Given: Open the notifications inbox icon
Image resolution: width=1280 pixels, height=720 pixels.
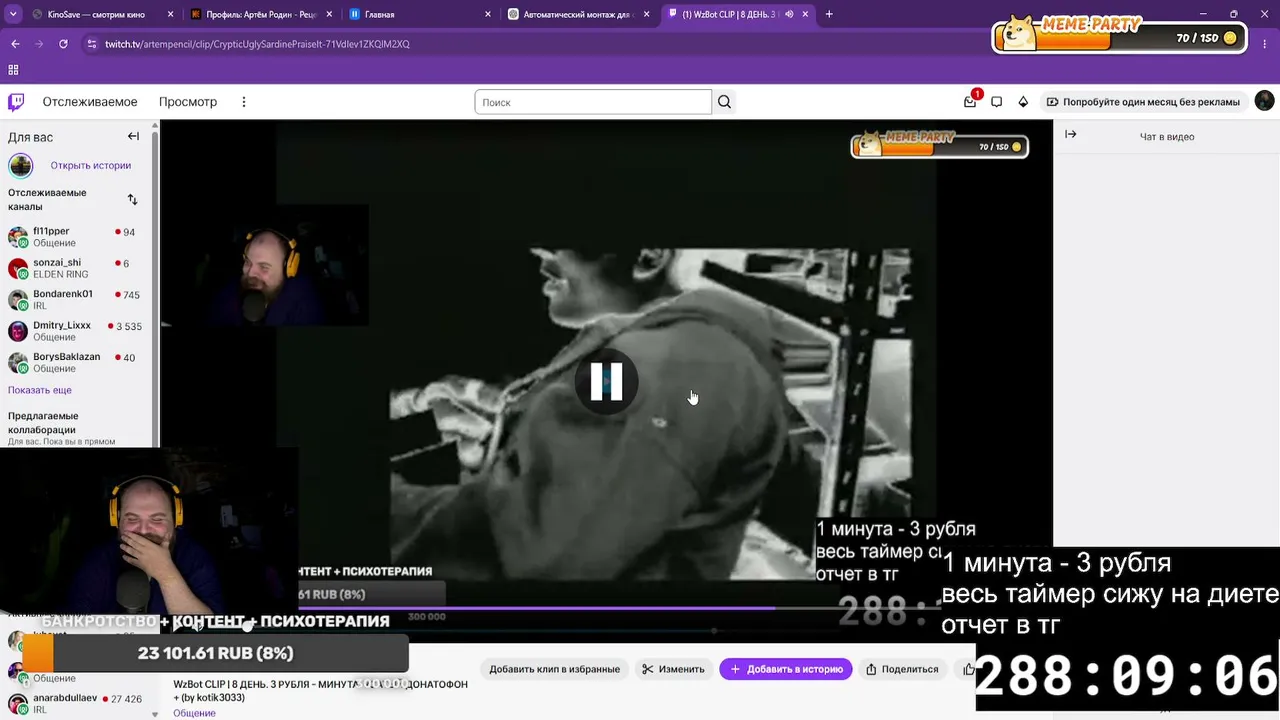Looking at the screenshot, I should [x=970, y=102].
